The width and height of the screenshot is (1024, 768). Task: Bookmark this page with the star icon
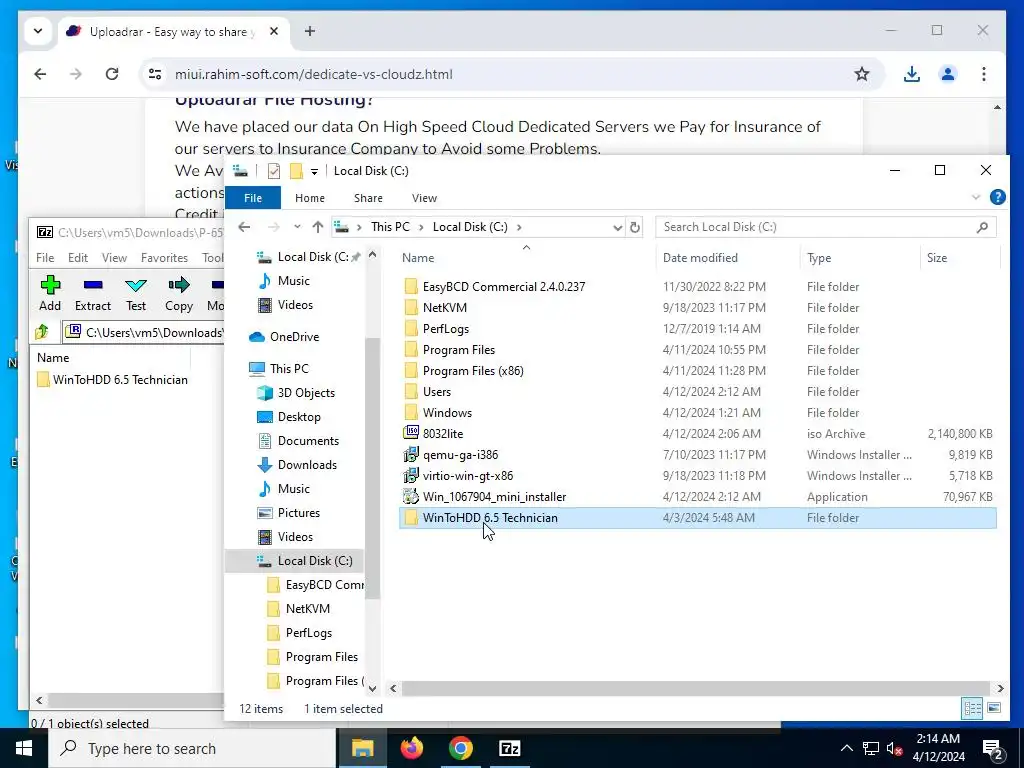tap(862, 74)
